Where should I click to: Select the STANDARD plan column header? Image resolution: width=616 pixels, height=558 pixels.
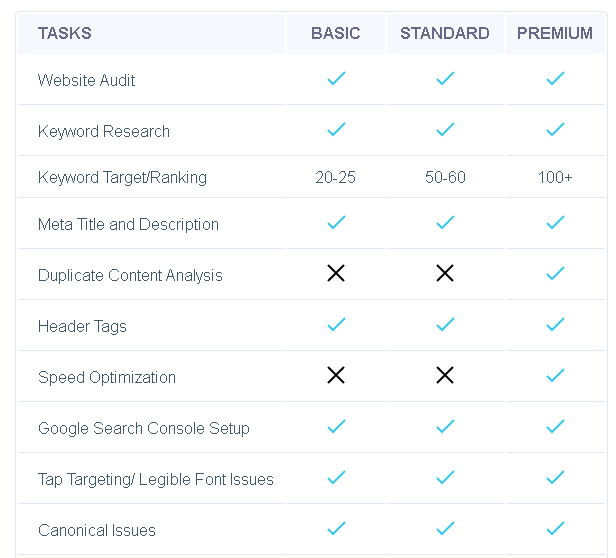coord(445,33)
